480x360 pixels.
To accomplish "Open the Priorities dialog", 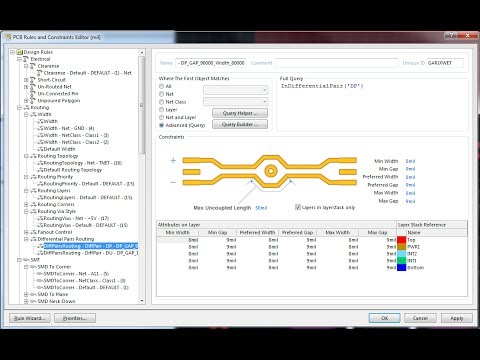I will [x=75, y=318].
